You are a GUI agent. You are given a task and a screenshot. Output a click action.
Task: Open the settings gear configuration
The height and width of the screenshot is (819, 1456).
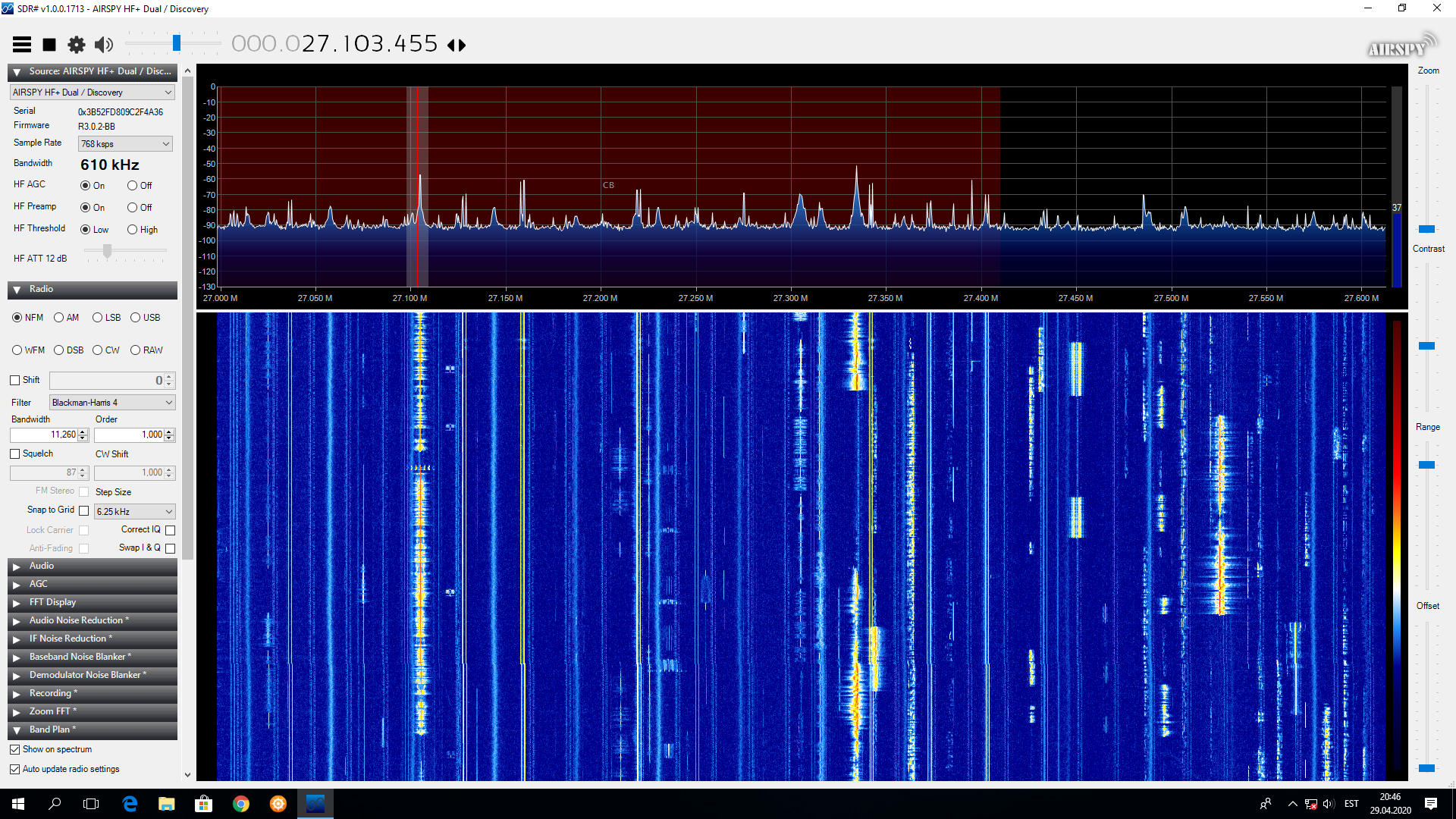click(x=77, y=45)
